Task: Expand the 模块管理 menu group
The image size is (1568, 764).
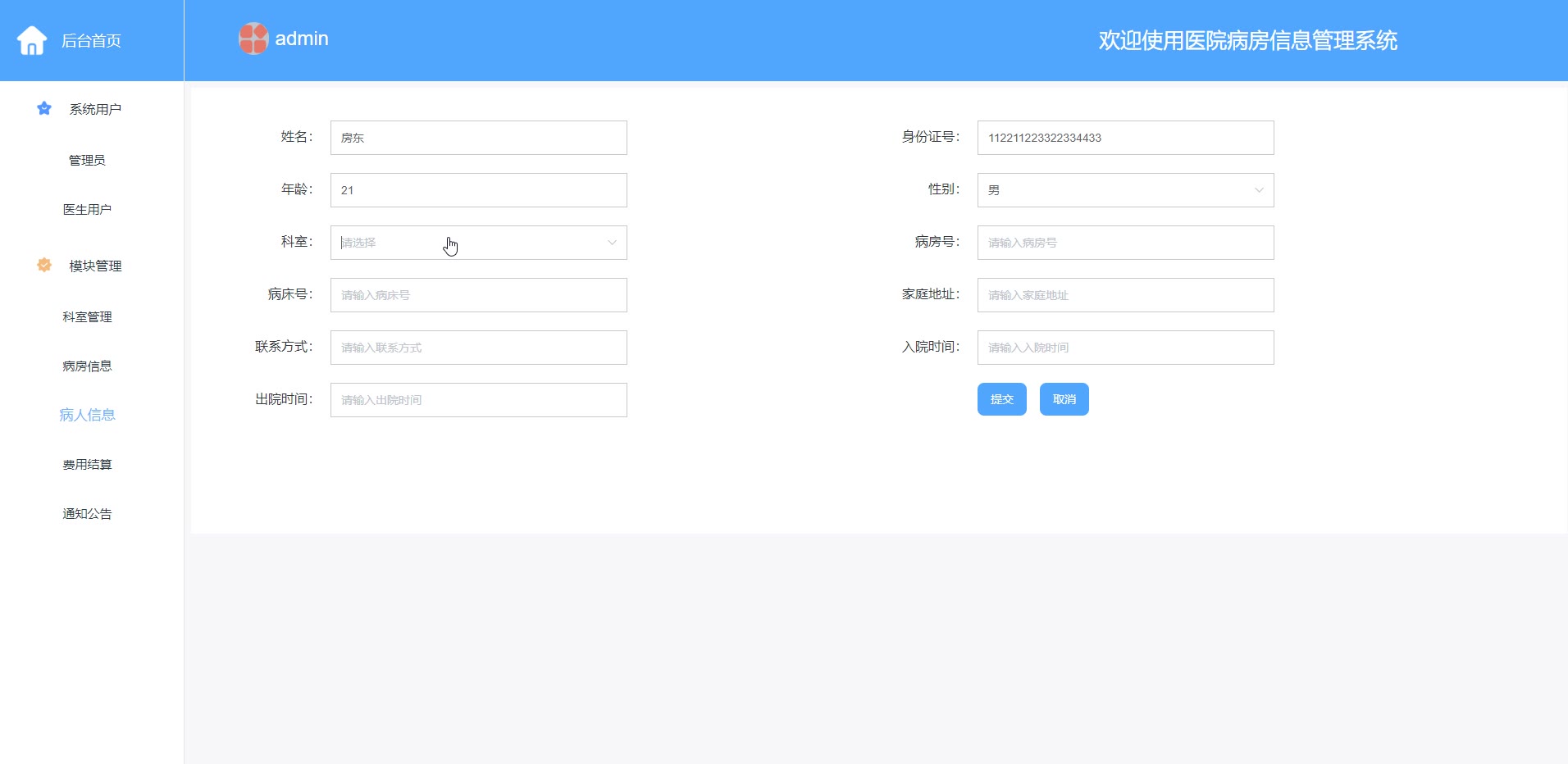Action: coord(95,266)
